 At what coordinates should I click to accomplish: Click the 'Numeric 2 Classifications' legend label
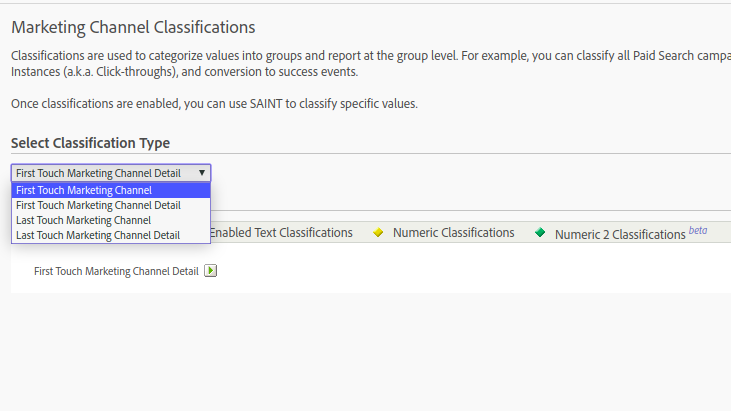pyautogui.click(x=620, y=234)
